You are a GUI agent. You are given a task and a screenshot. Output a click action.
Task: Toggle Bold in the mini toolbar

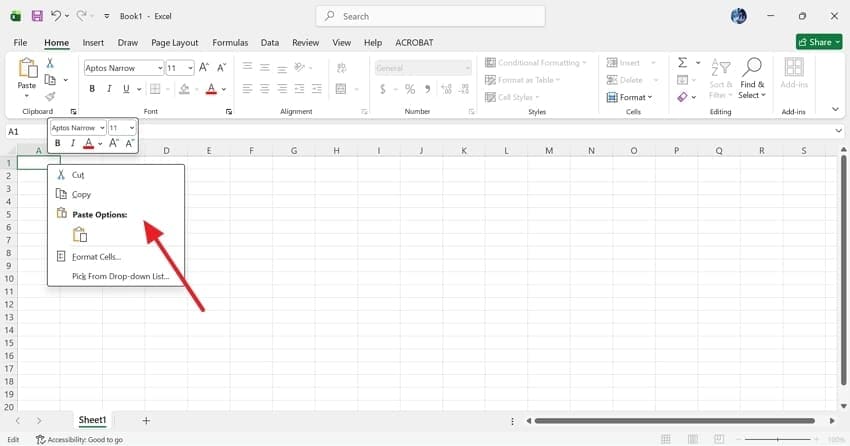coord(57,143)
